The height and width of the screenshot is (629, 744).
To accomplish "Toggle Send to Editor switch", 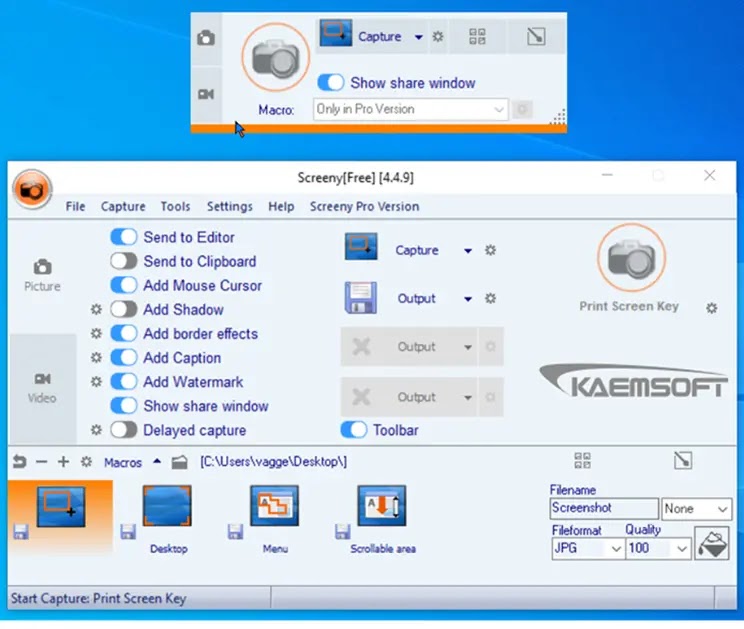I will click(124, 237).
